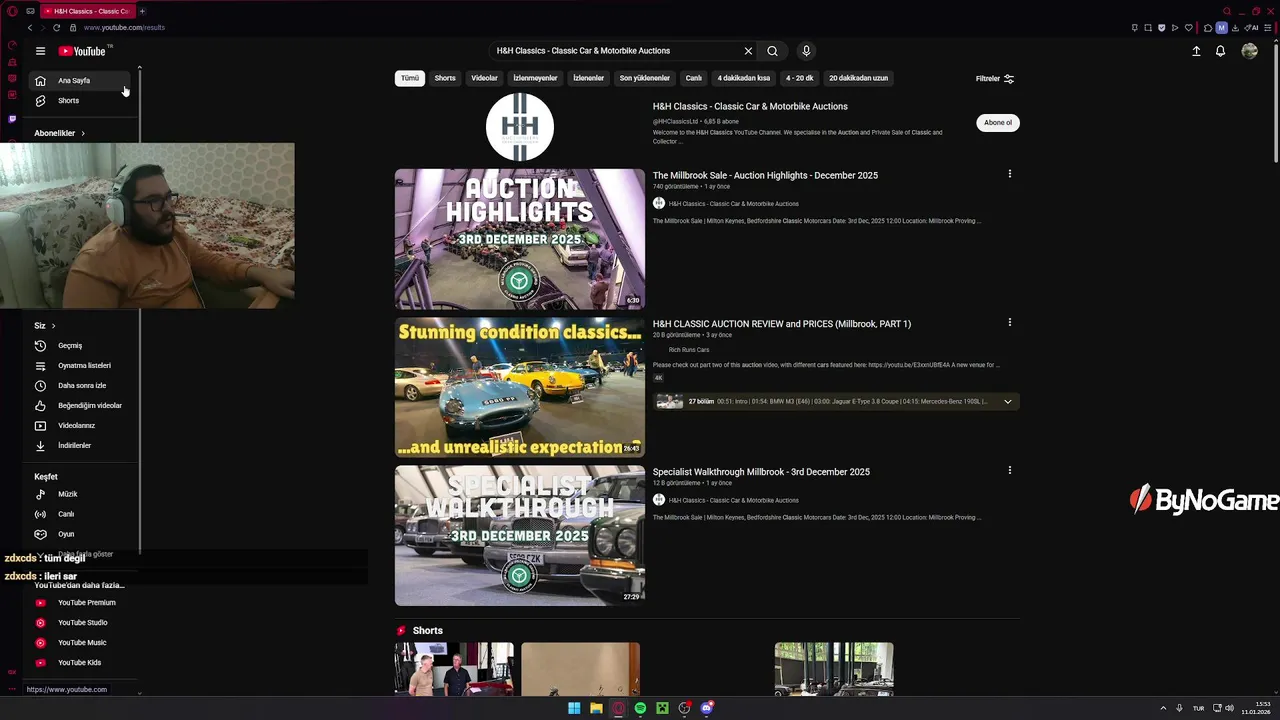Open options for Specialist Walkthrough Millbrook video
The height and width of the screenshot is (720, 1280).
(x=1009, y=470)
